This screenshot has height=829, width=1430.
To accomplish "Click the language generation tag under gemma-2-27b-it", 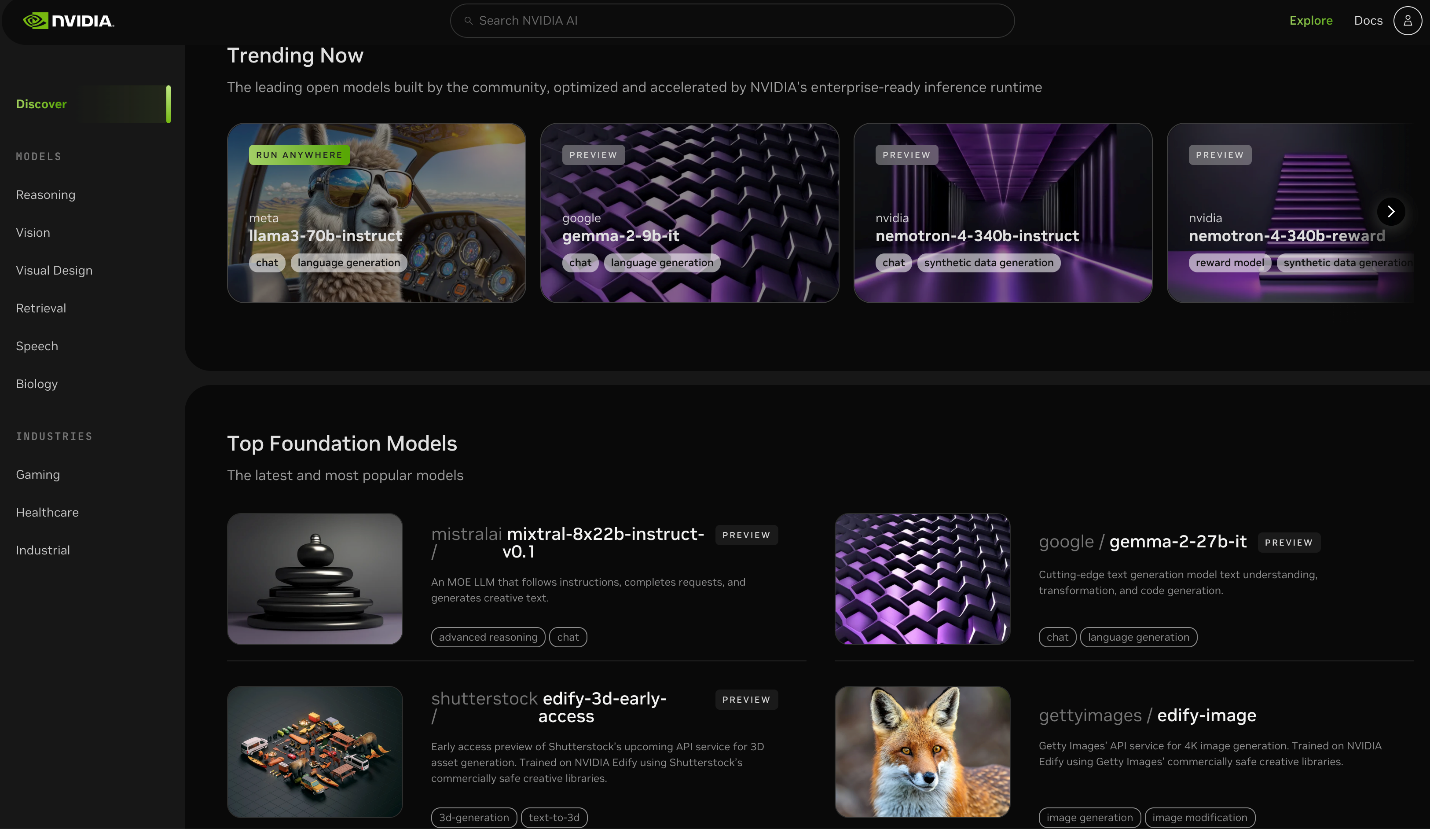I will (x=1139, y=637).
